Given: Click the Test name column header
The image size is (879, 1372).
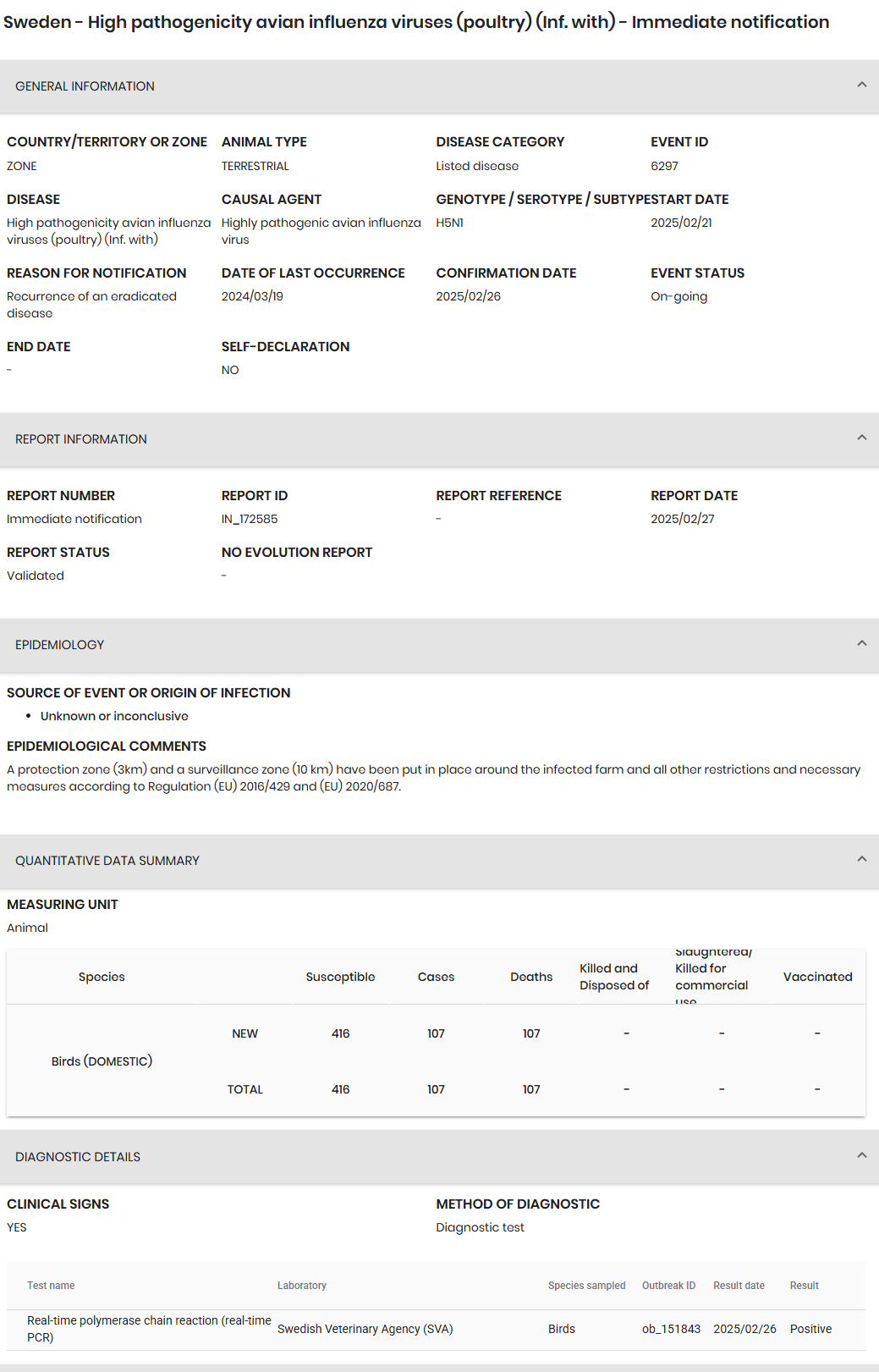Looking at the screenshot, I should click(x=51, y=1286).
